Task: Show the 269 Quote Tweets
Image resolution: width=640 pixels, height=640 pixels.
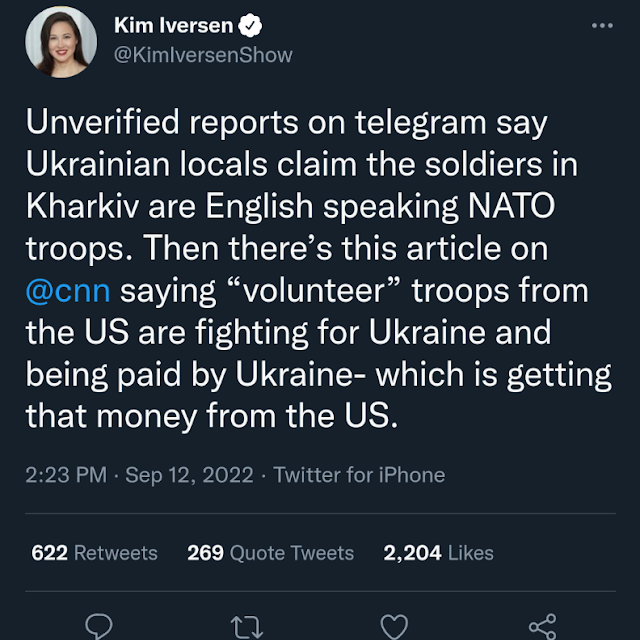Action: 270,553
